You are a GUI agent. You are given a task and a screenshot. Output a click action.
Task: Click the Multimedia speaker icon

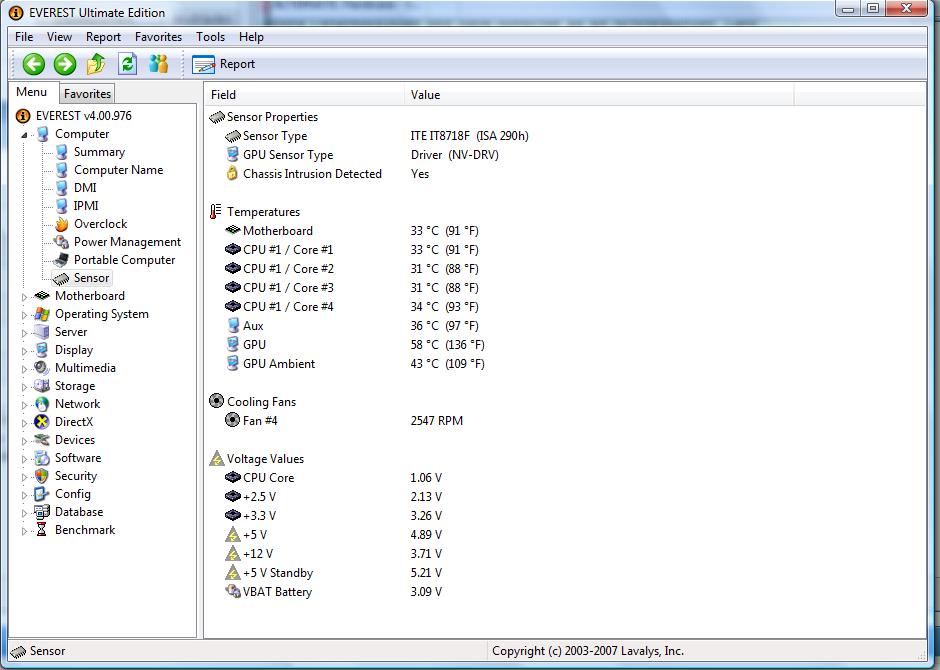coord(41,368)
